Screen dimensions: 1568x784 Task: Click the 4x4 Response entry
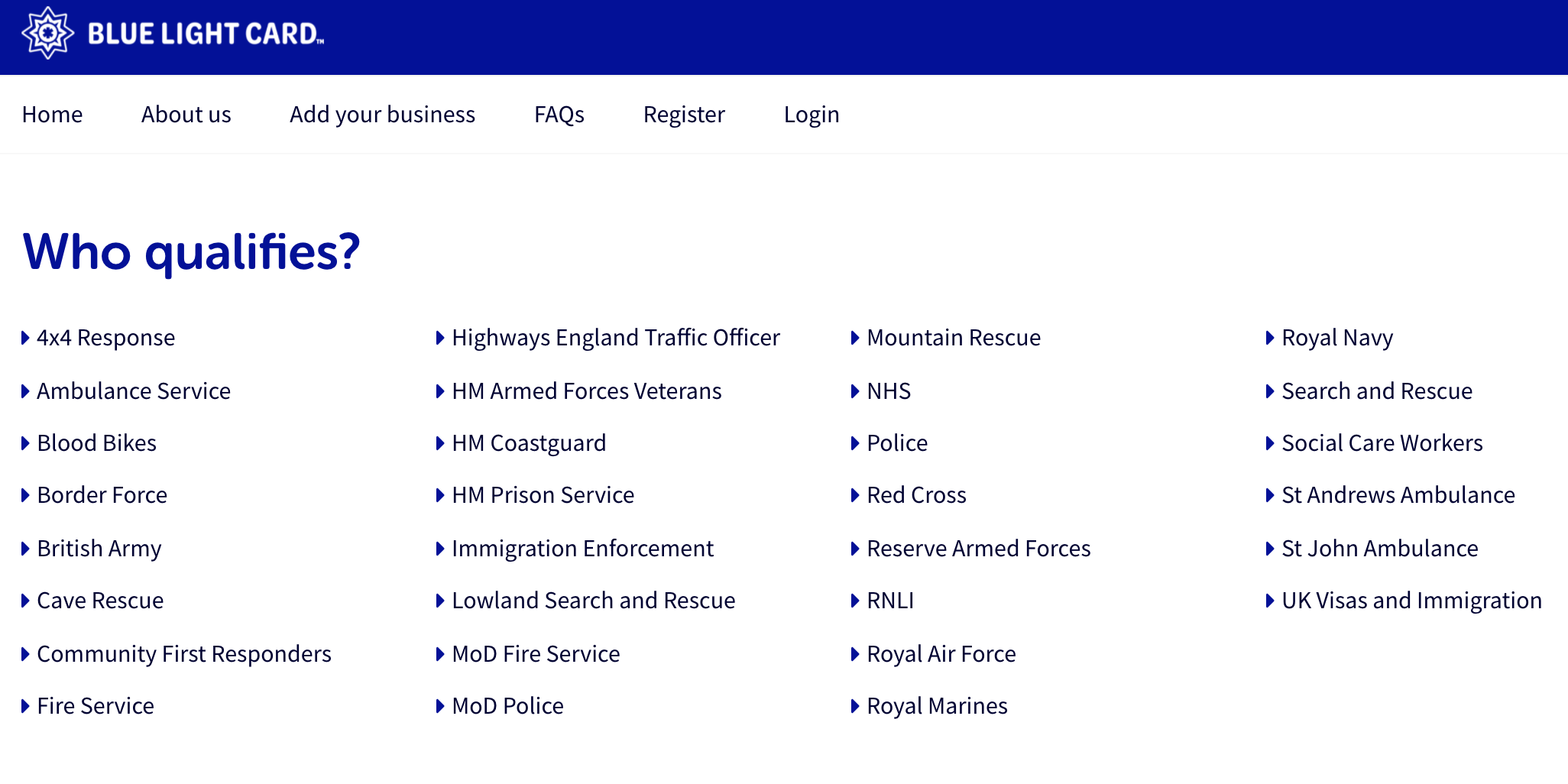point(106,338)
